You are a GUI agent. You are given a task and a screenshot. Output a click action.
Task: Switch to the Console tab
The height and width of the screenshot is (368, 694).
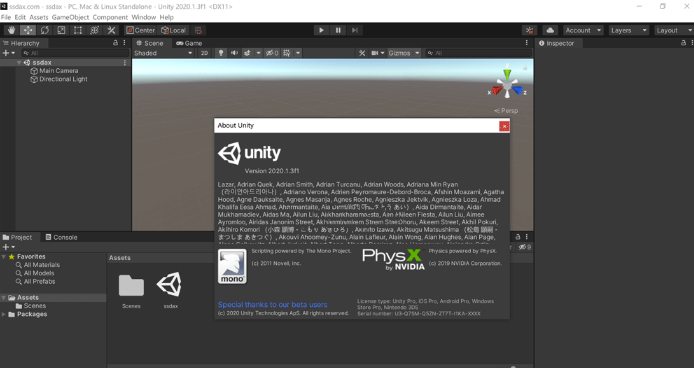[61, 237]
